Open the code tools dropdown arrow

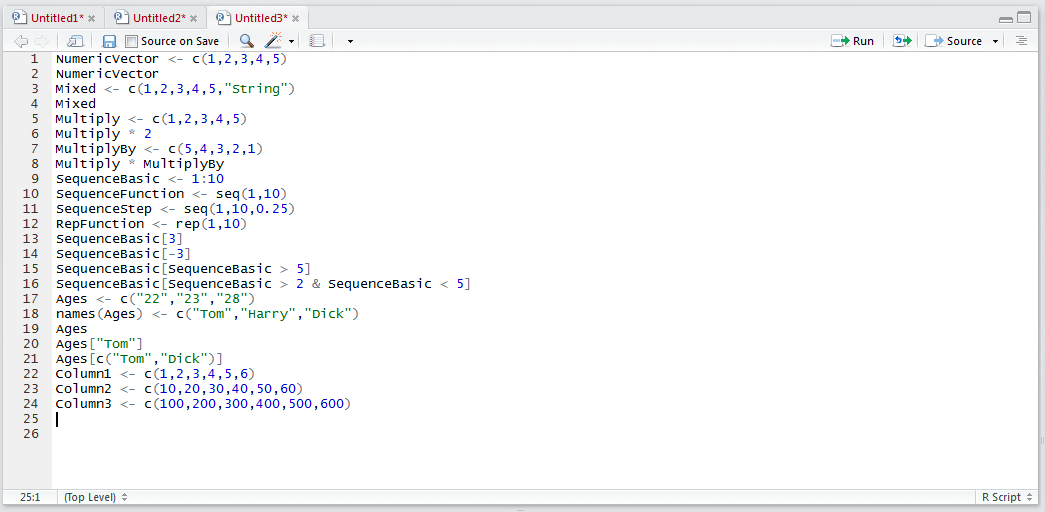point(292,42)
